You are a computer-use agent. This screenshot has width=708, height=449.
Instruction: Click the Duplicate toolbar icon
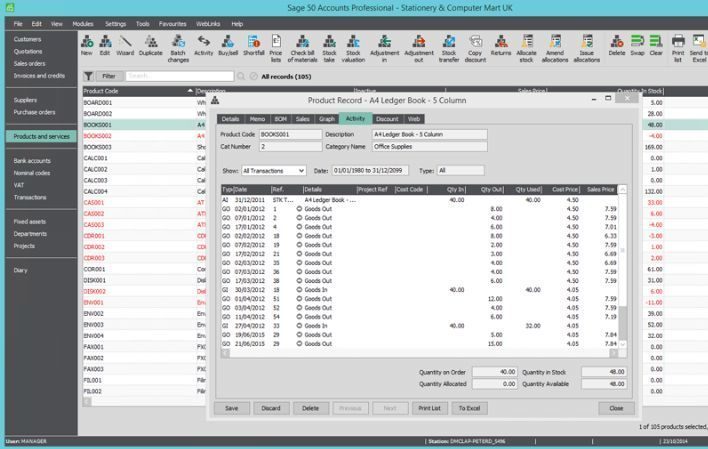pos(150,46)
